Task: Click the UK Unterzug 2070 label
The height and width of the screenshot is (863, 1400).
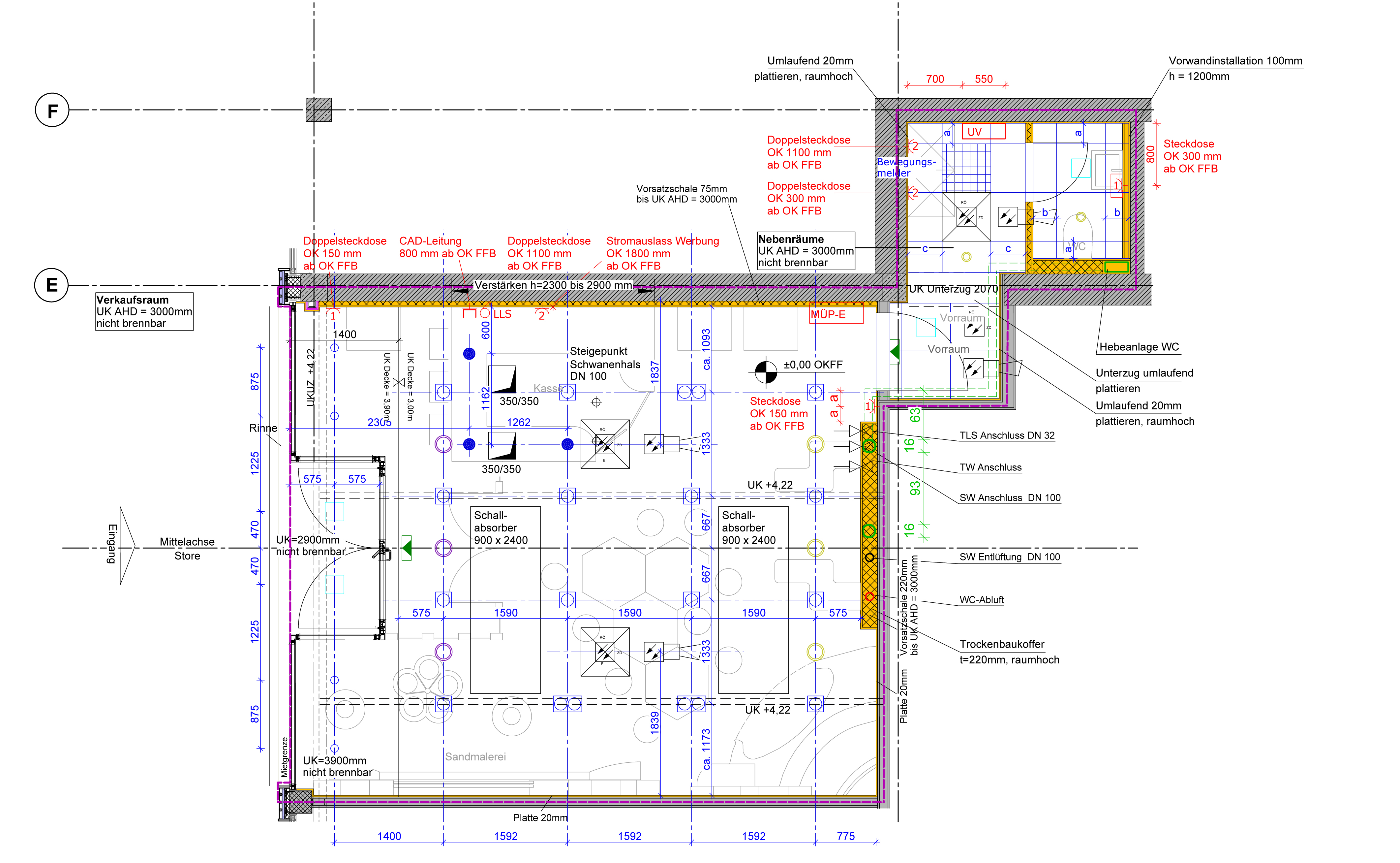Action: click(x=953, y=289)
